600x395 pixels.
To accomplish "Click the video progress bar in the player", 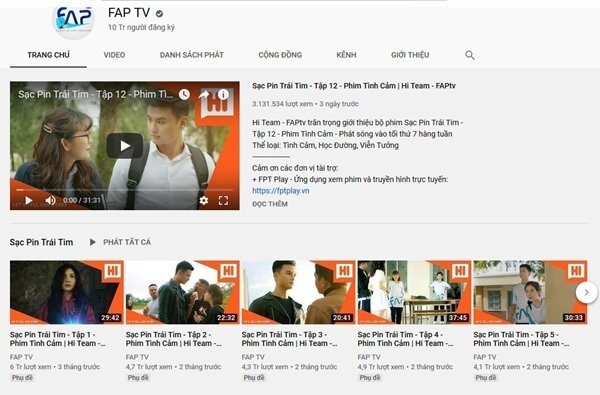I will [125, 190].
